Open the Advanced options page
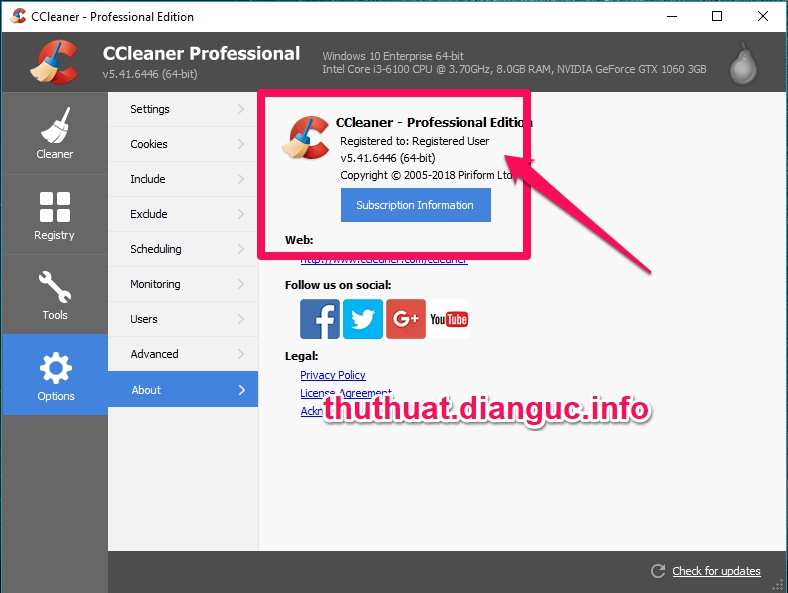This screenshot has width=788, height=593. click(183, 354)
